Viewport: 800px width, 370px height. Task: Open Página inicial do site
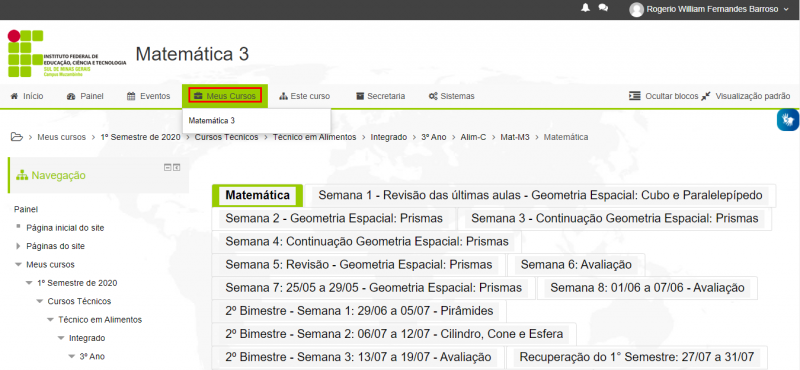click(x=65, y=228)
